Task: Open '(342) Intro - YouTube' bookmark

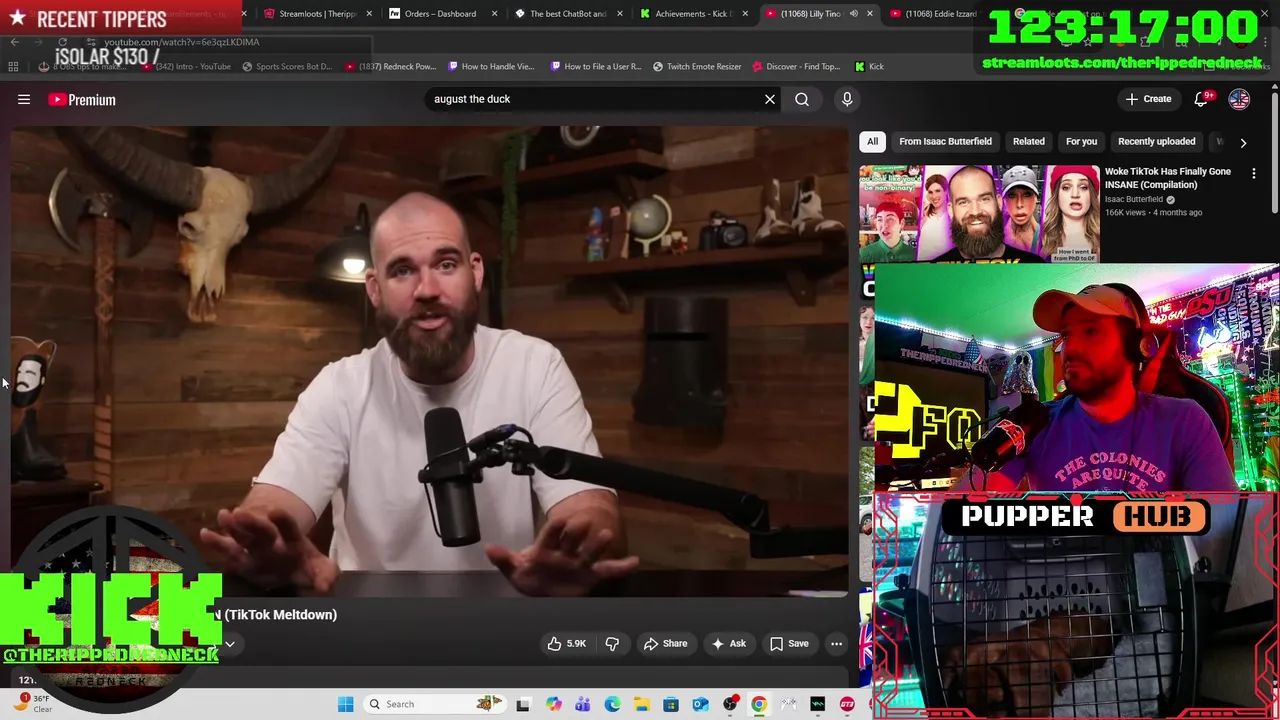Action: pyautogui.click(x=188, y=67)
